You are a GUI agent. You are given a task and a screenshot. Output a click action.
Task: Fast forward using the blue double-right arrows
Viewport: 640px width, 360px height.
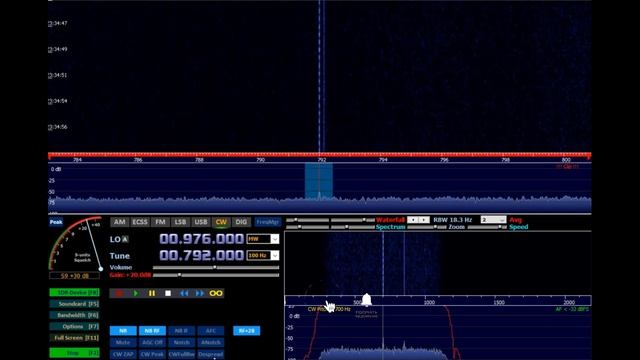200,293
